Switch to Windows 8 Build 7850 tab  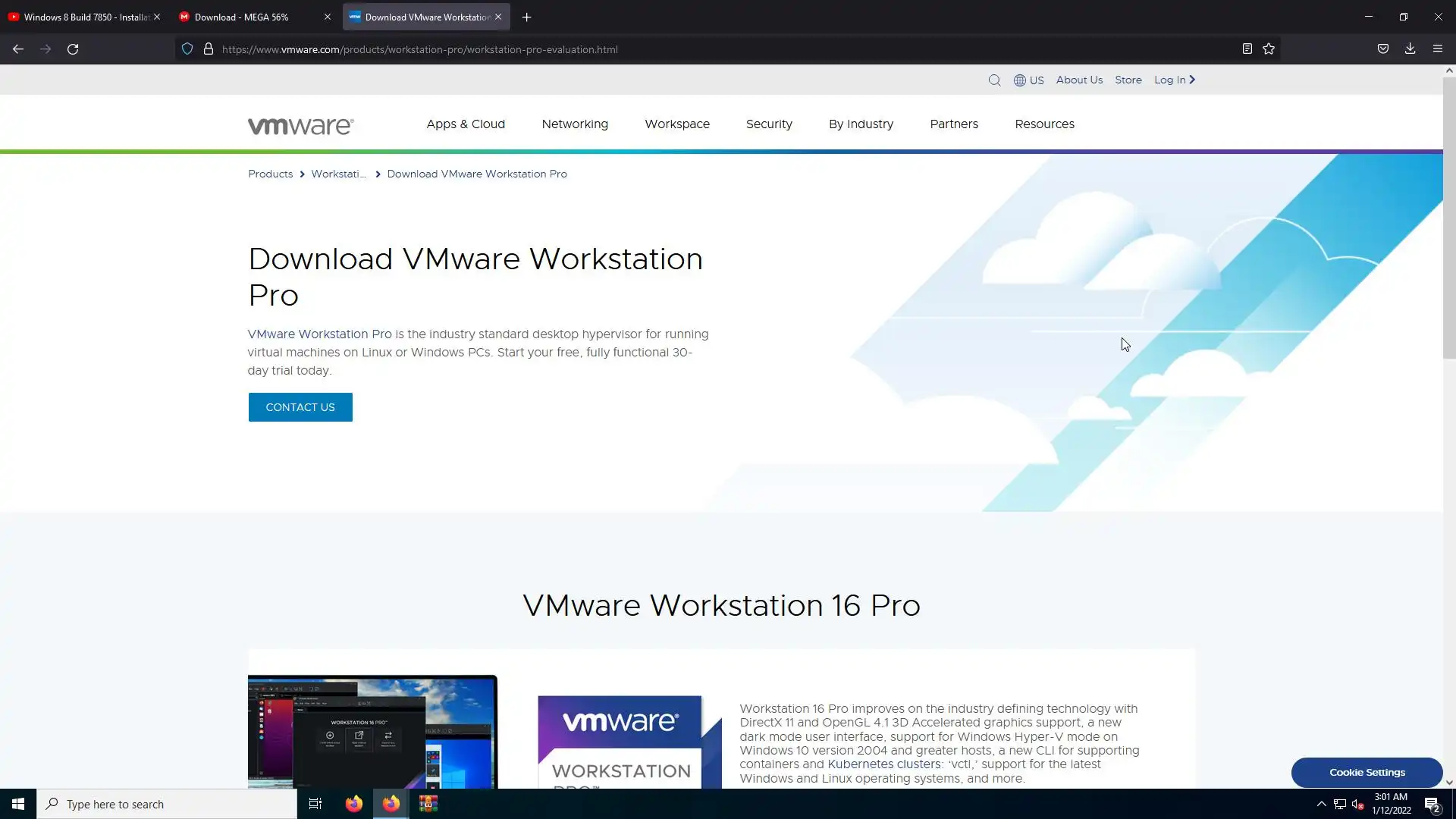[80, 17]
